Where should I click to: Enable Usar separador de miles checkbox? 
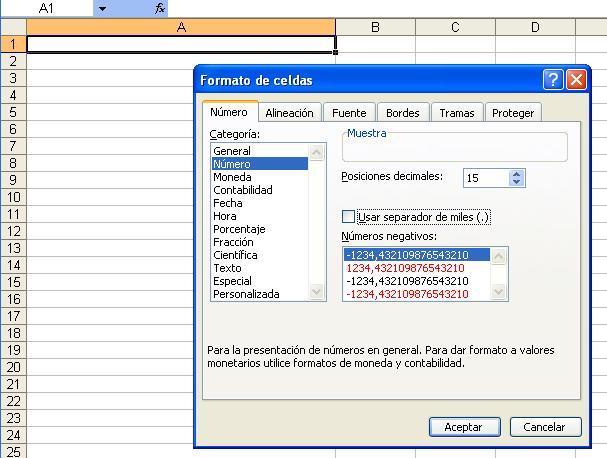(x=349, y=217)
